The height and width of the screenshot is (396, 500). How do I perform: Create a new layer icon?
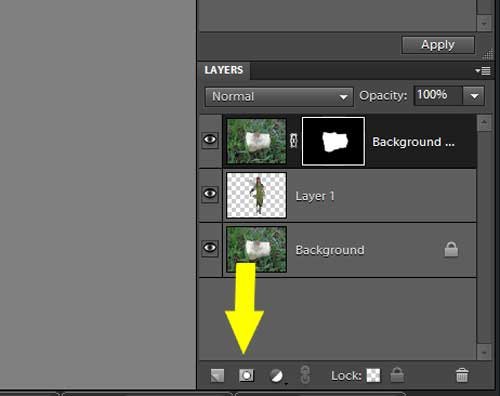tap(217, 376)
